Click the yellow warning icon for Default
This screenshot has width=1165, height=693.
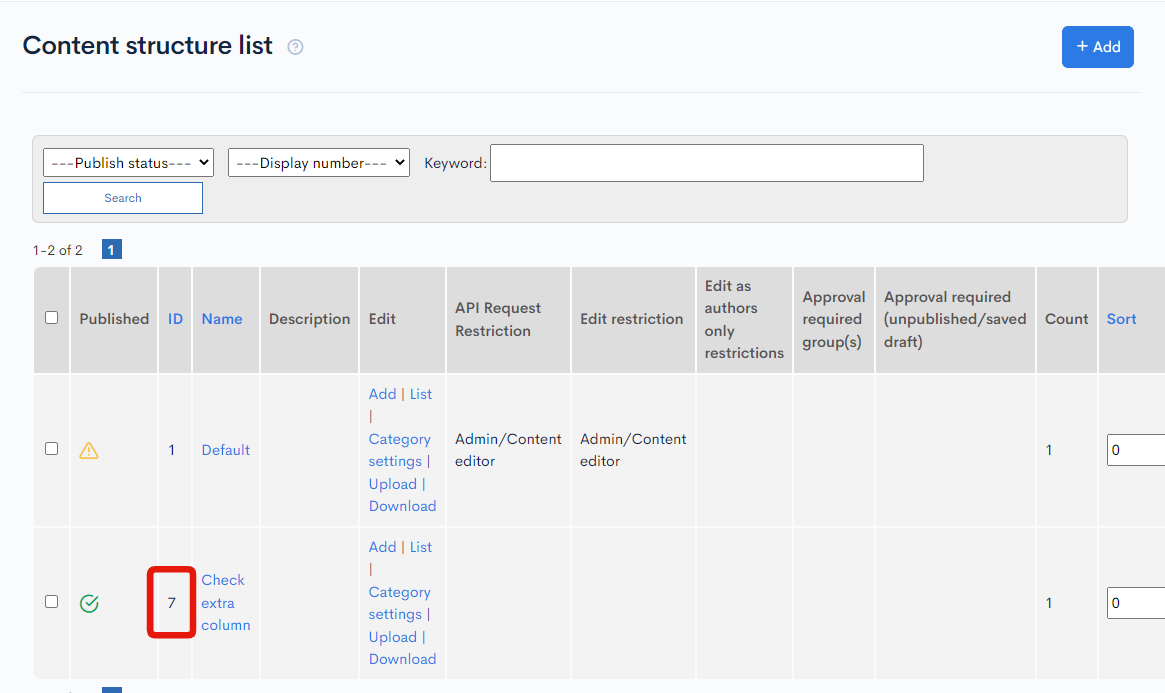pos(89,450)
